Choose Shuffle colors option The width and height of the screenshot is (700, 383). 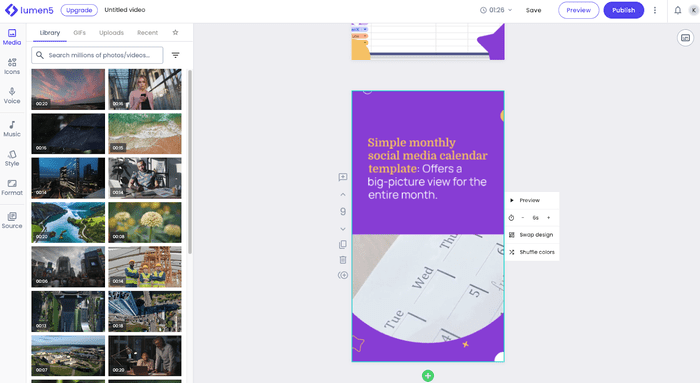[532, 252]
